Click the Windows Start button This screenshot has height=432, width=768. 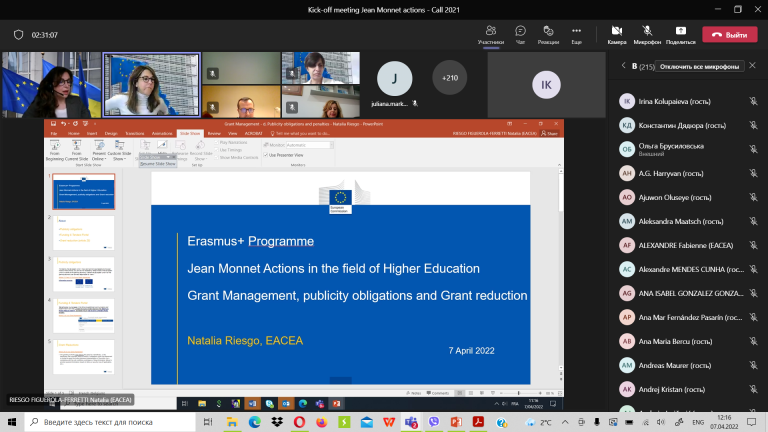point(12,422)
